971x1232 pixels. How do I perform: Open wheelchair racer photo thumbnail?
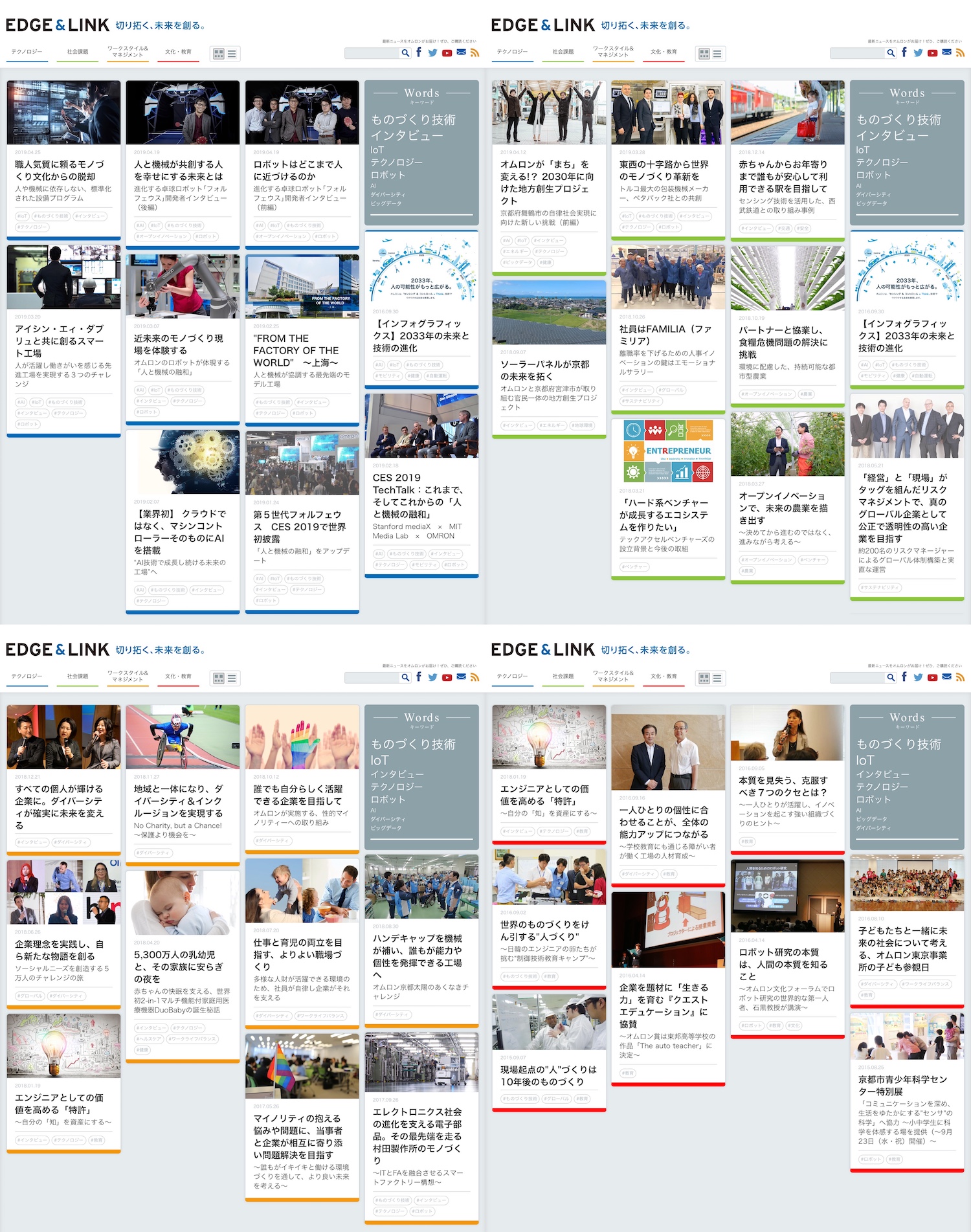pos(183,737)
